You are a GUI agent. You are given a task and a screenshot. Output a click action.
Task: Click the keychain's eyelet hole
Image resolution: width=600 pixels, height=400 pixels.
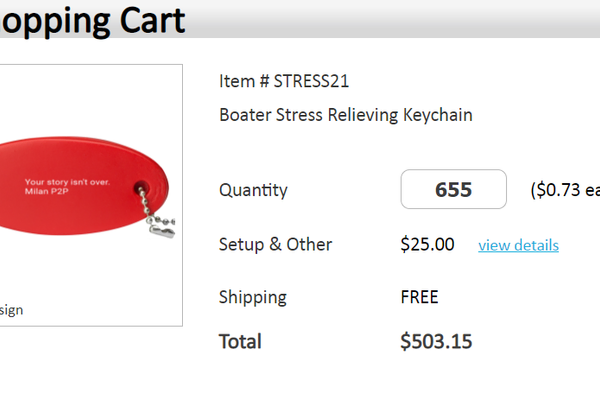(137, 186)
